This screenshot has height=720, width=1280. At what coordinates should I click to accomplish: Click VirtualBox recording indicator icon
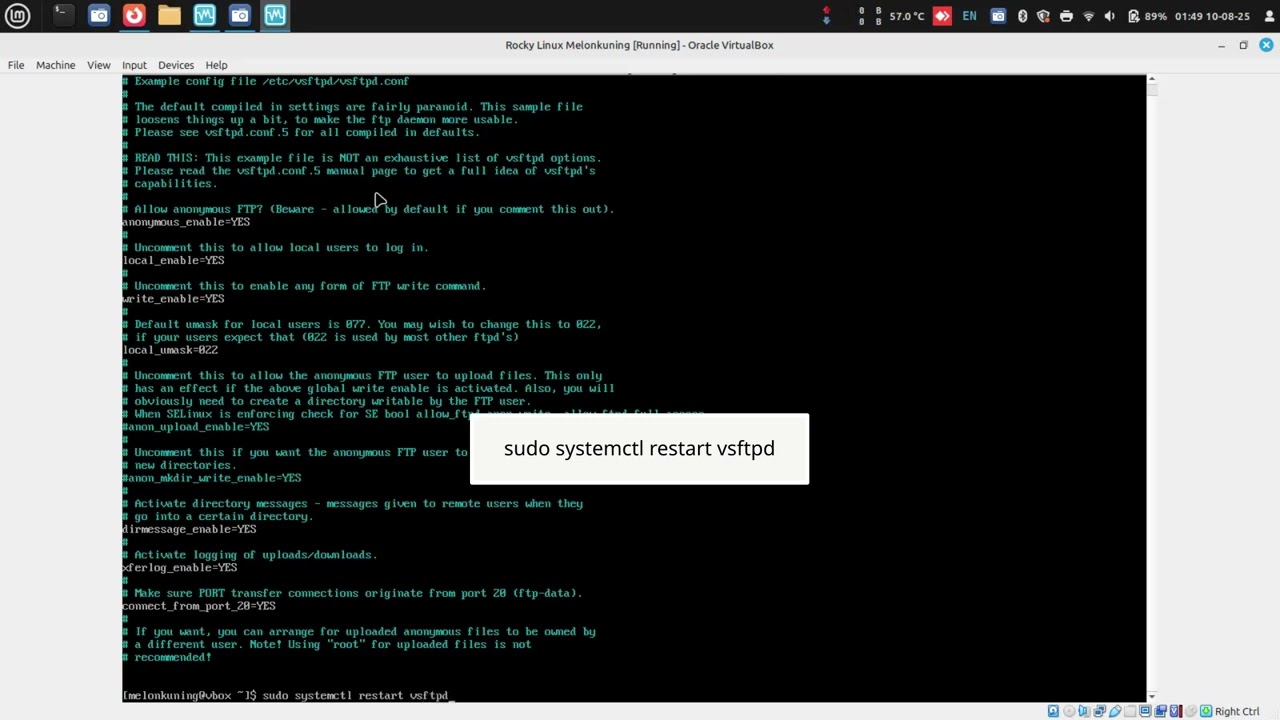(1161, 711)
